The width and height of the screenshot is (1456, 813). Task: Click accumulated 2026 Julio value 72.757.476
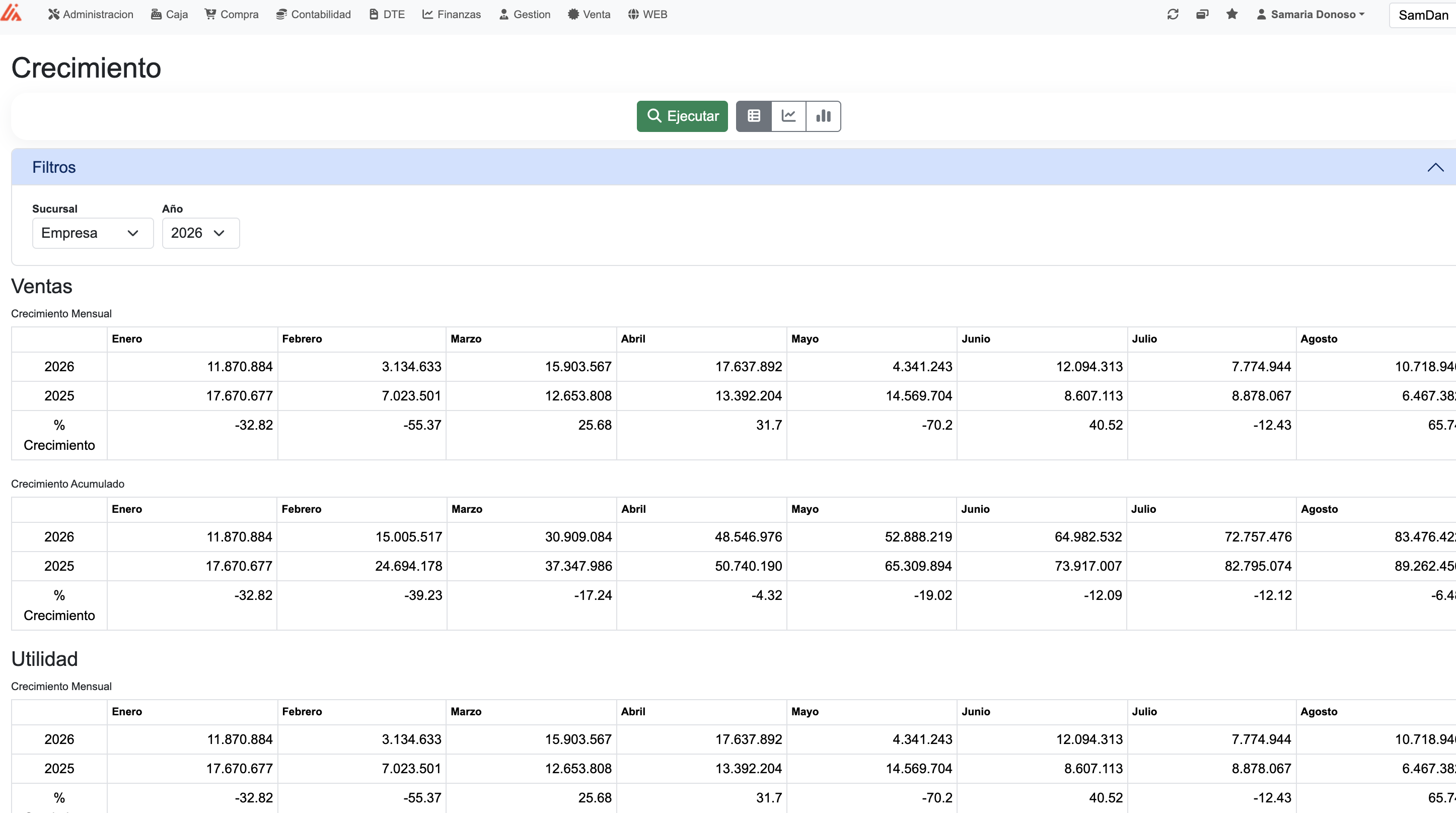coord(1258,536)
